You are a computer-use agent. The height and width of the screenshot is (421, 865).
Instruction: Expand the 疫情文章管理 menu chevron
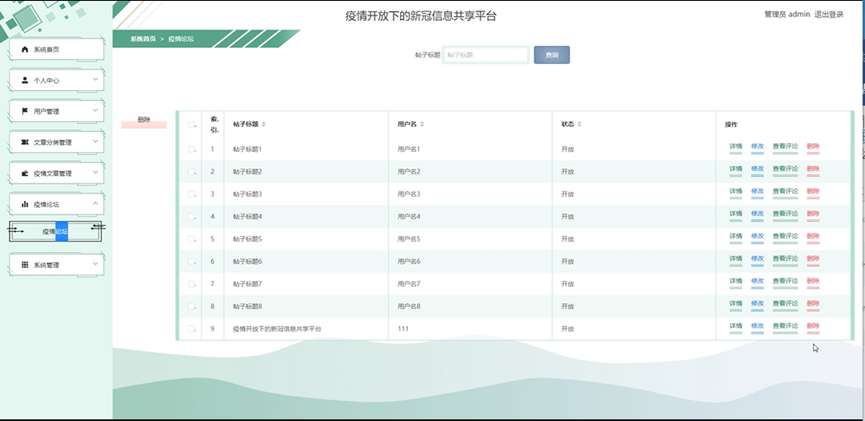click(x=95, y=172)
